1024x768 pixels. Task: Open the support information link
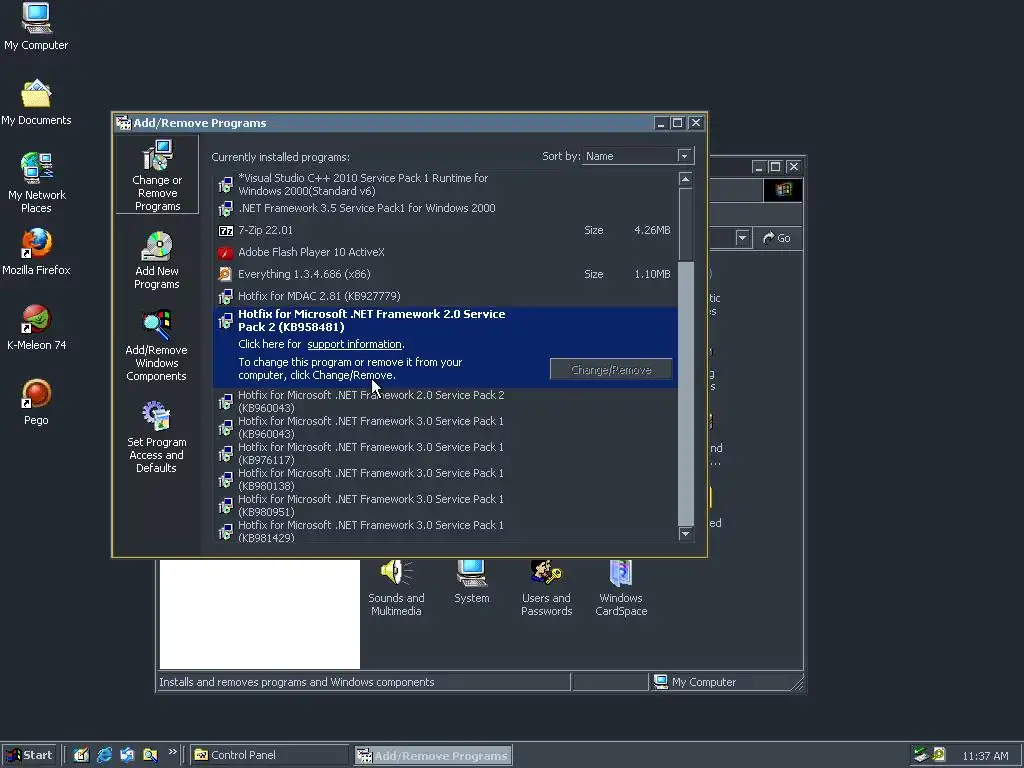355,344
